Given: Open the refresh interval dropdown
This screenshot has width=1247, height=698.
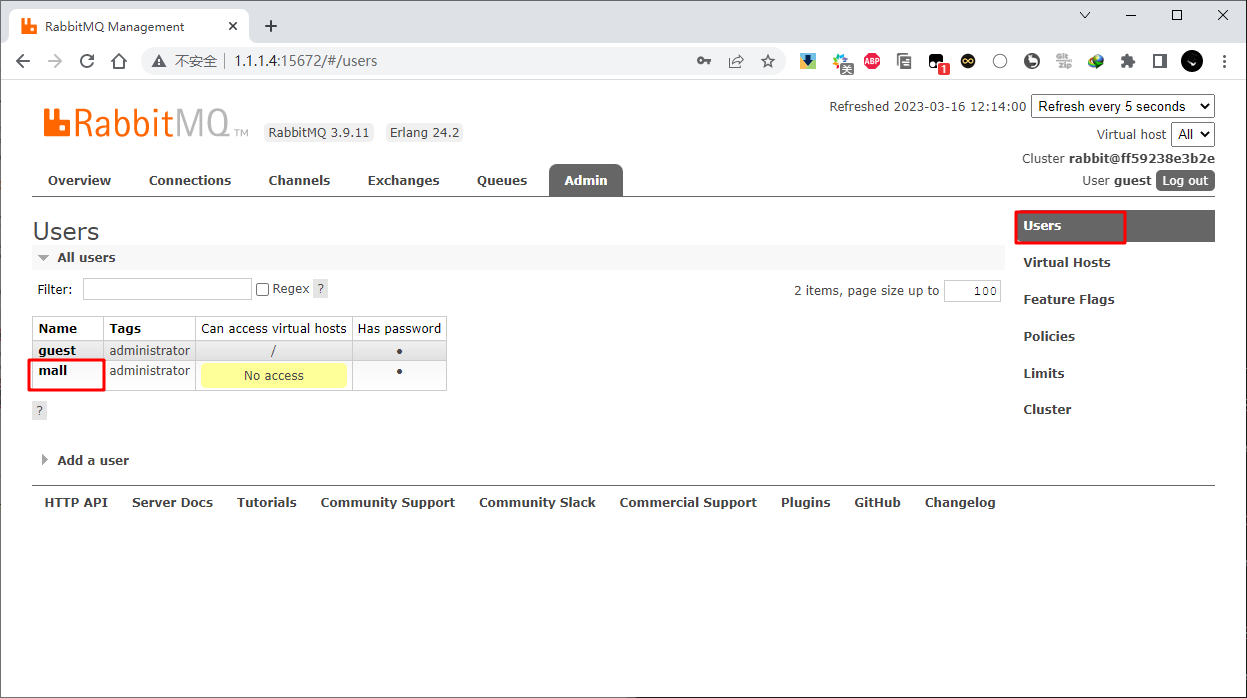Looking at the screenshot, I should pos(1122,106).
